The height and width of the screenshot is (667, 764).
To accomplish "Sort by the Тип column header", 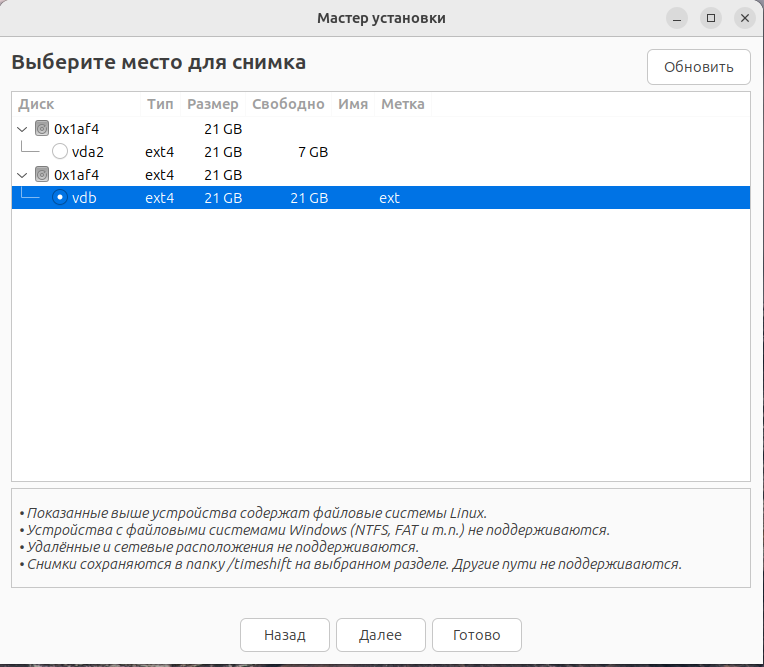I will (x=160, y=104).
